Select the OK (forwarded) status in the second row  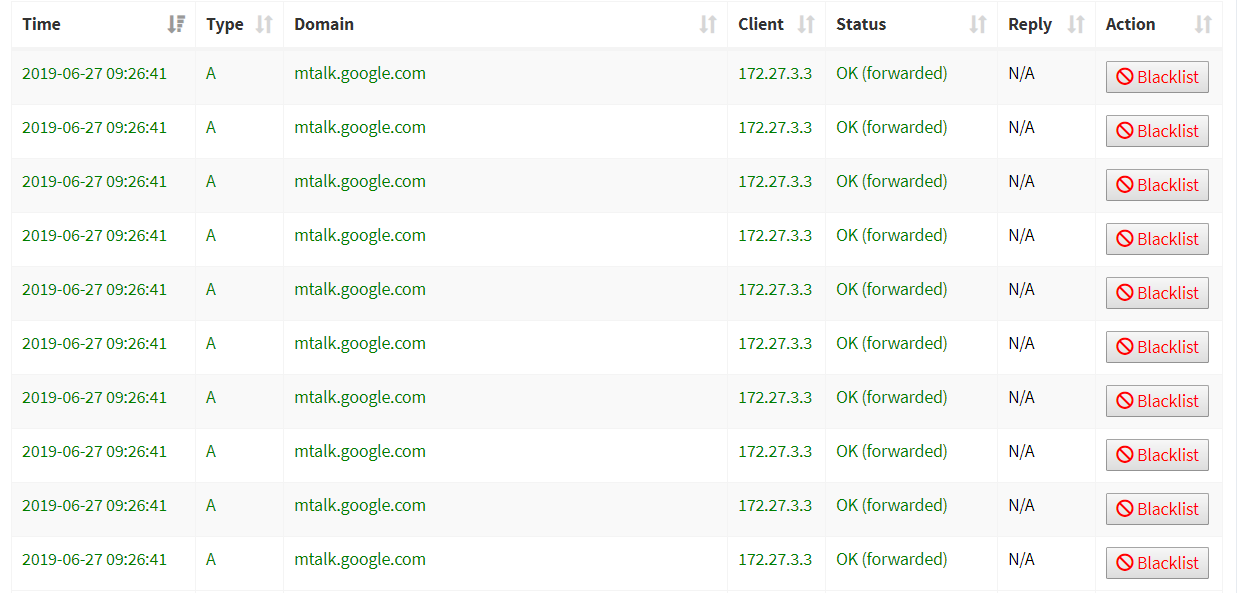891,127
